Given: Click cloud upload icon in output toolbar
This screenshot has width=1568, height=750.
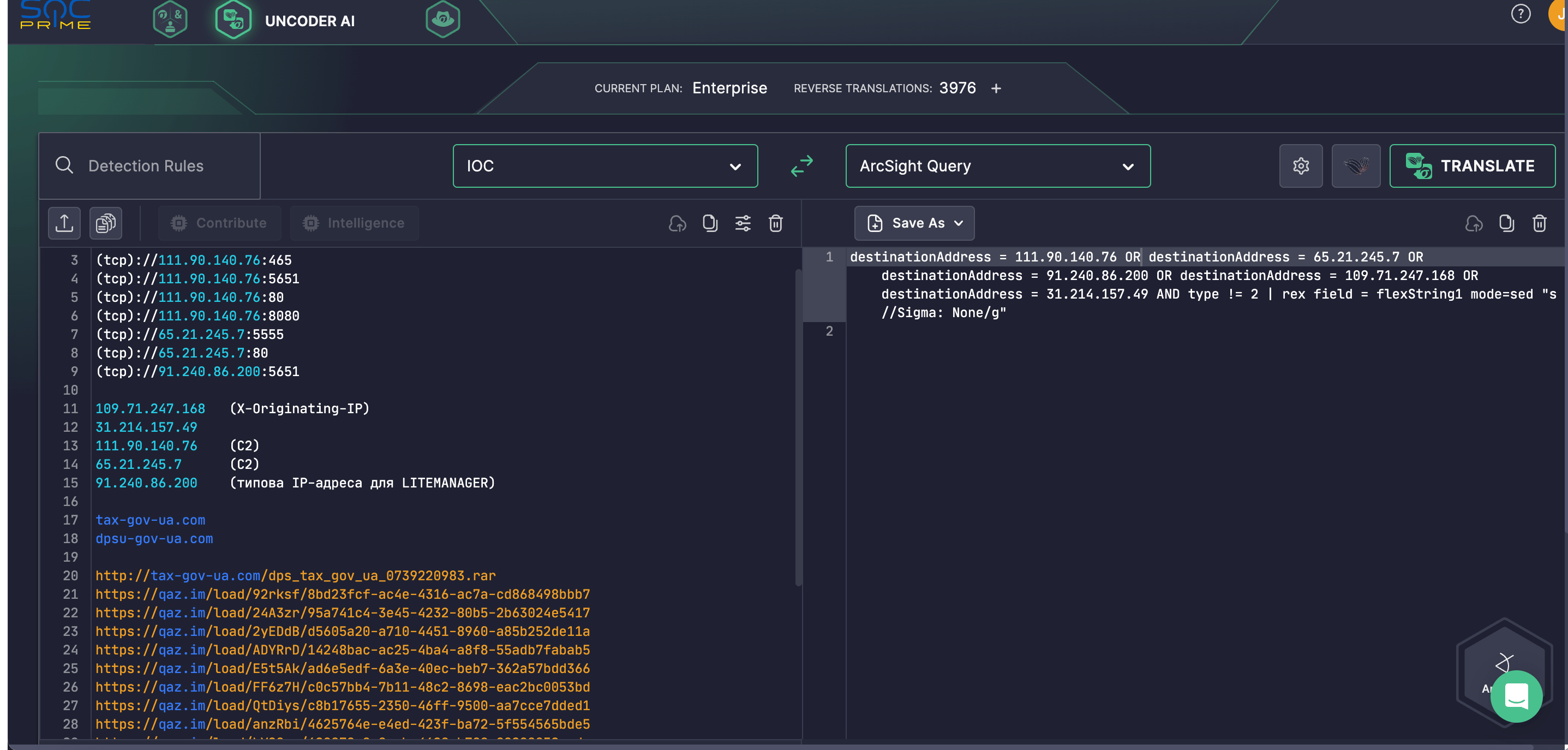Looking at the screenshot, I should [x=1474, y=223].
